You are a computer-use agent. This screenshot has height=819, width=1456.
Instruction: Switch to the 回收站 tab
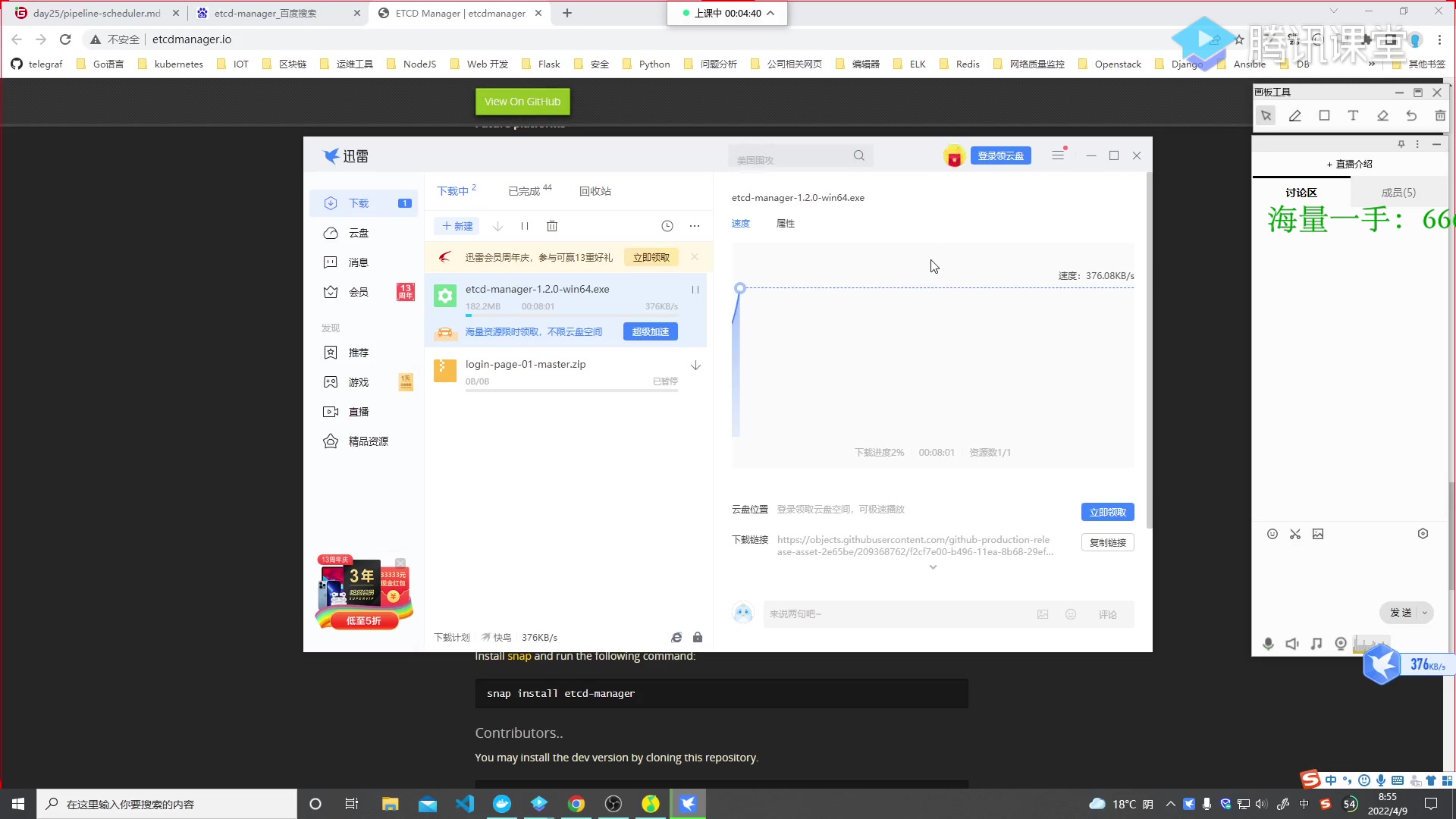click(x=595, y=191)
